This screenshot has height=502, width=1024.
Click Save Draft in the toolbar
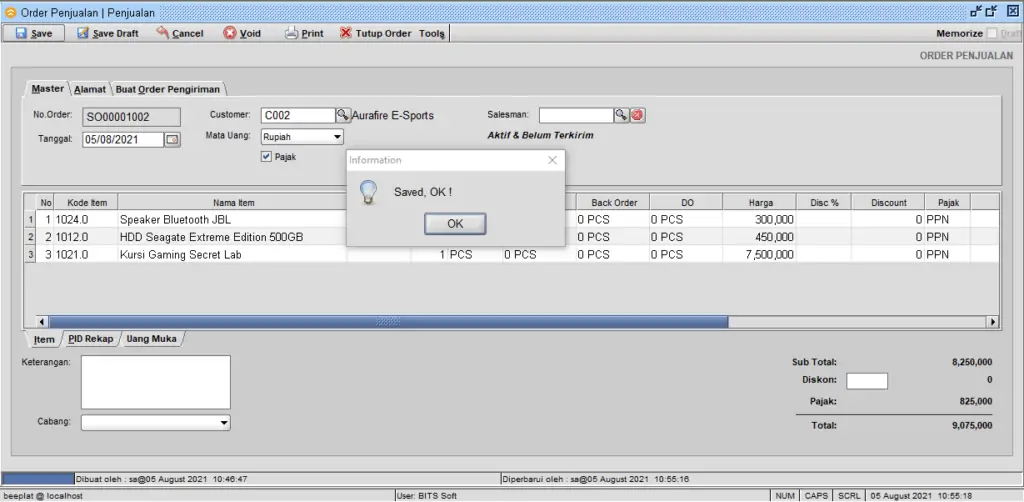(x=108, y=33)
